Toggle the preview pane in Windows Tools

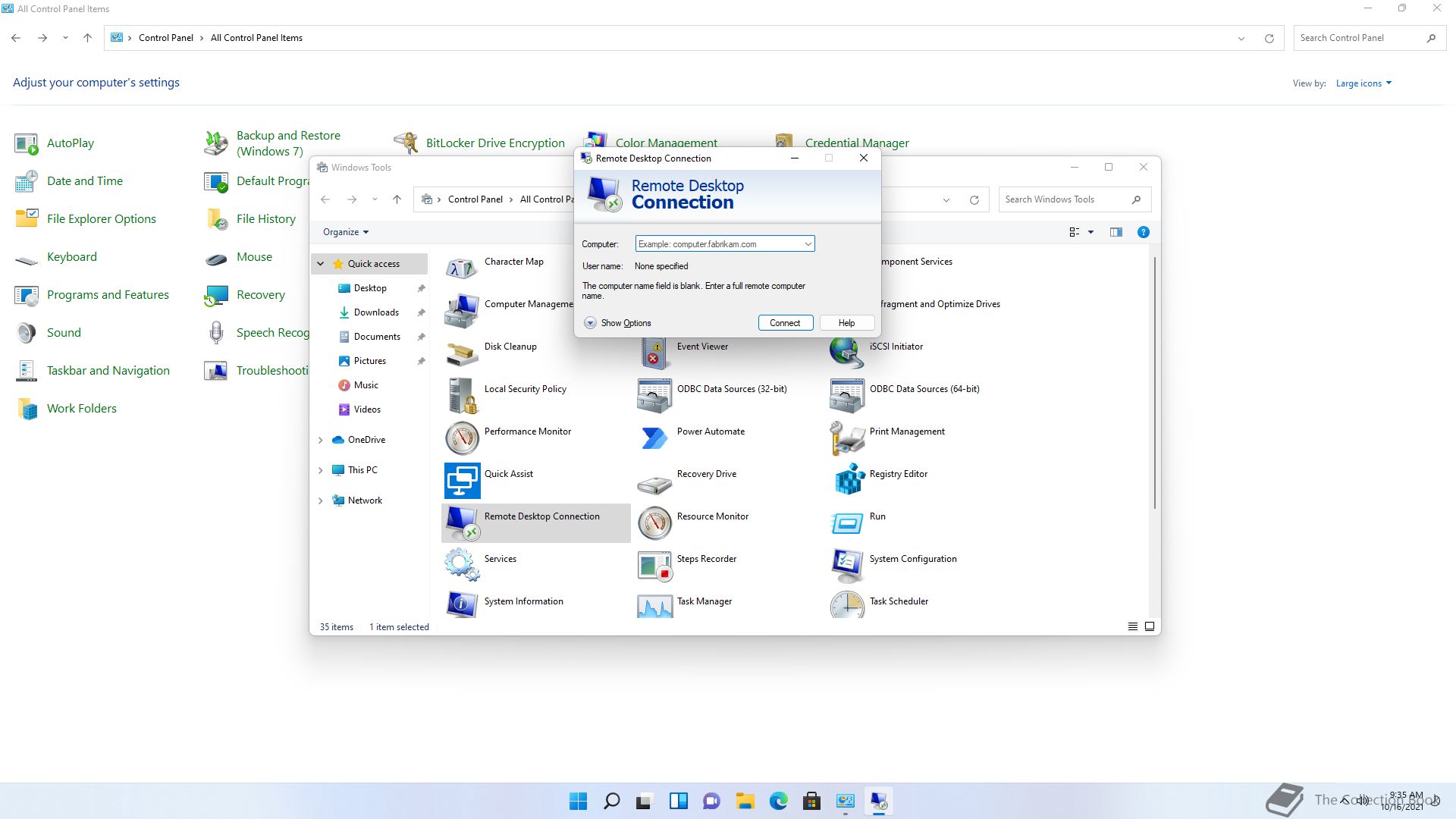click(x=1116, y=232)
